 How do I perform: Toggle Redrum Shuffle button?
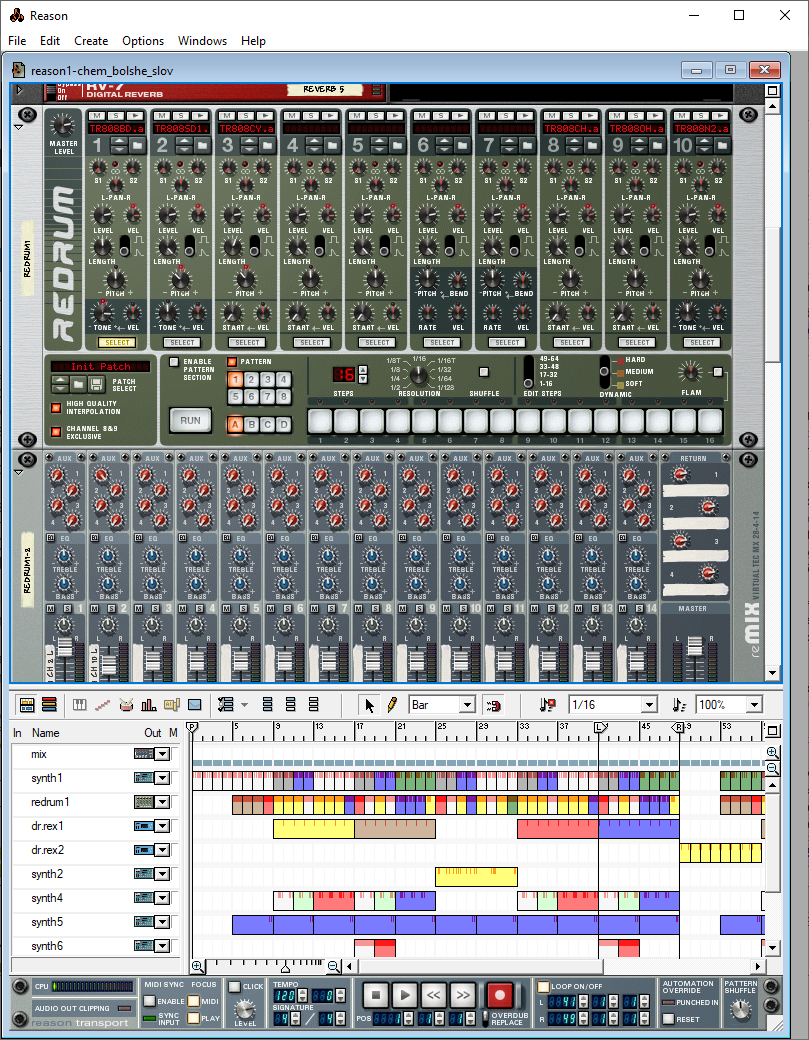tap(484, 372)
